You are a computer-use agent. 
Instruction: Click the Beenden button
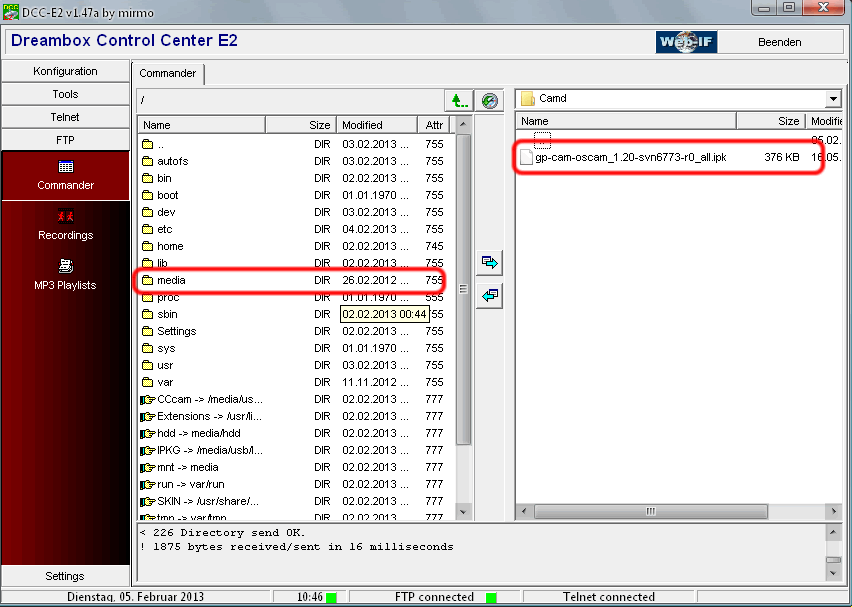780,42
